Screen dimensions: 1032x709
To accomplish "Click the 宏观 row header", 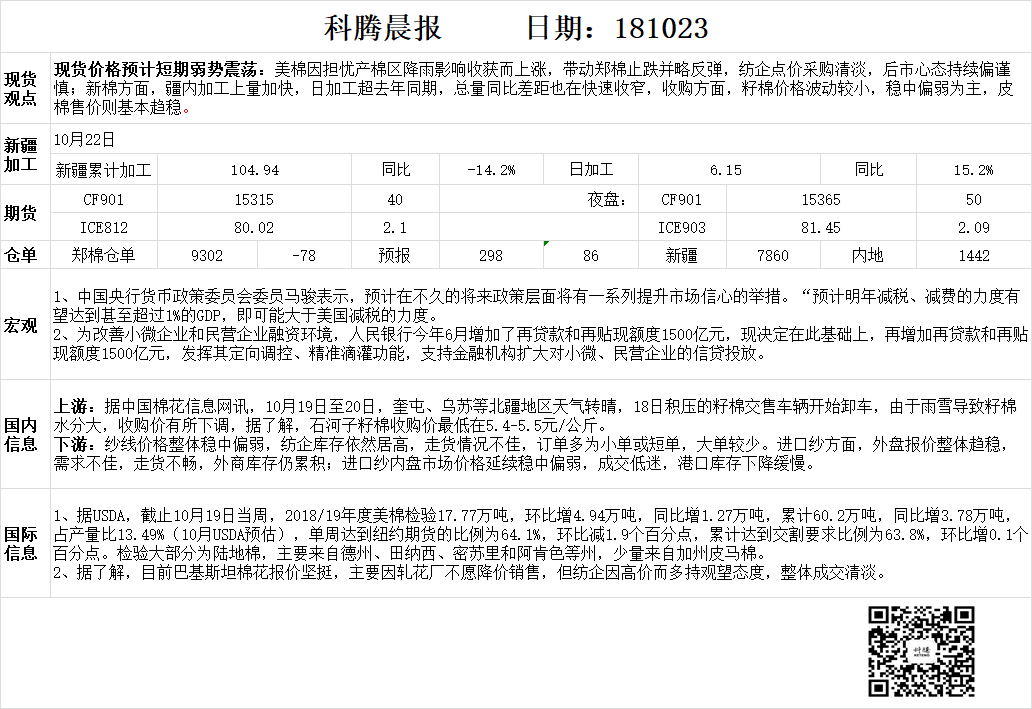I will tap(22, 325).
